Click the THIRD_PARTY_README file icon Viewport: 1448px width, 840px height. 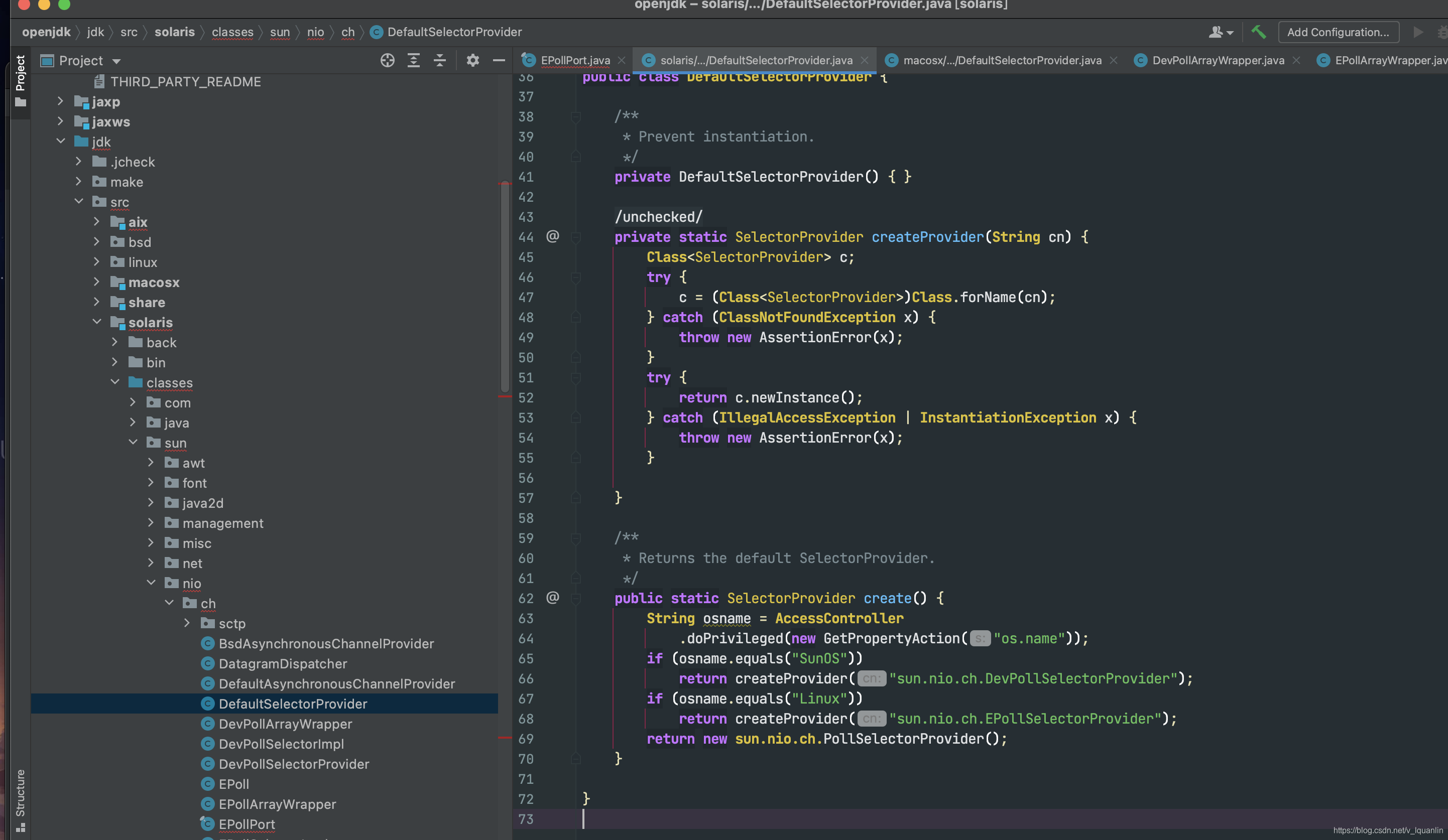pos(99,81)
